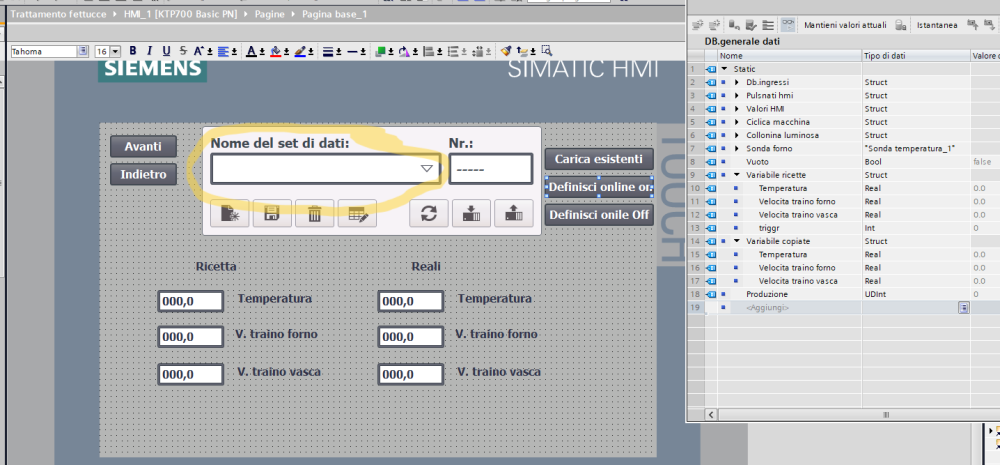Screen dimensions: 1000x465
Task: Toggle bold text formatting
Action: 132,51
